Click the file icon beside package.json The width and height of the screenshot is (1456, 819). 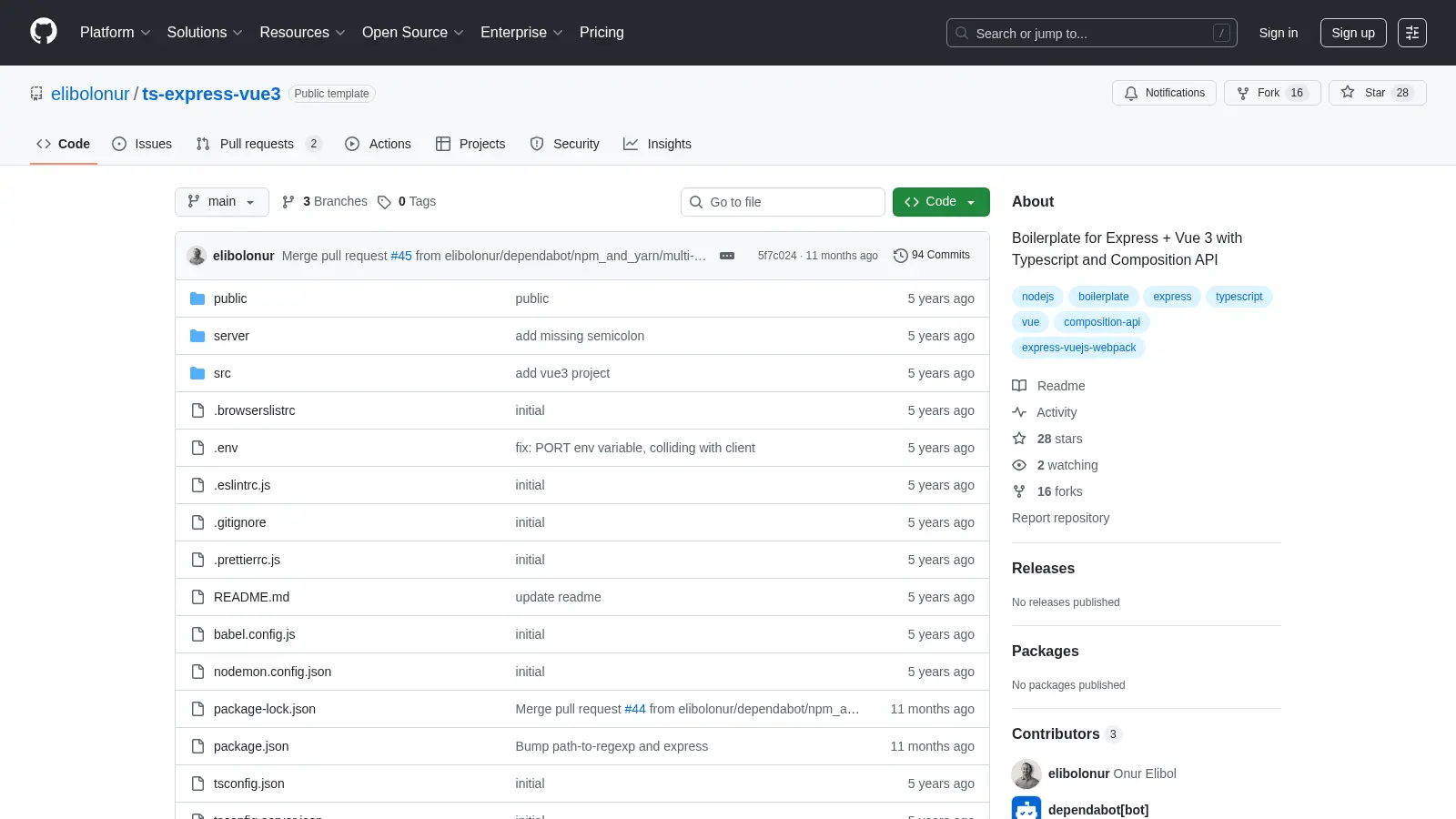pyautogui.click(x=197, y=746)
